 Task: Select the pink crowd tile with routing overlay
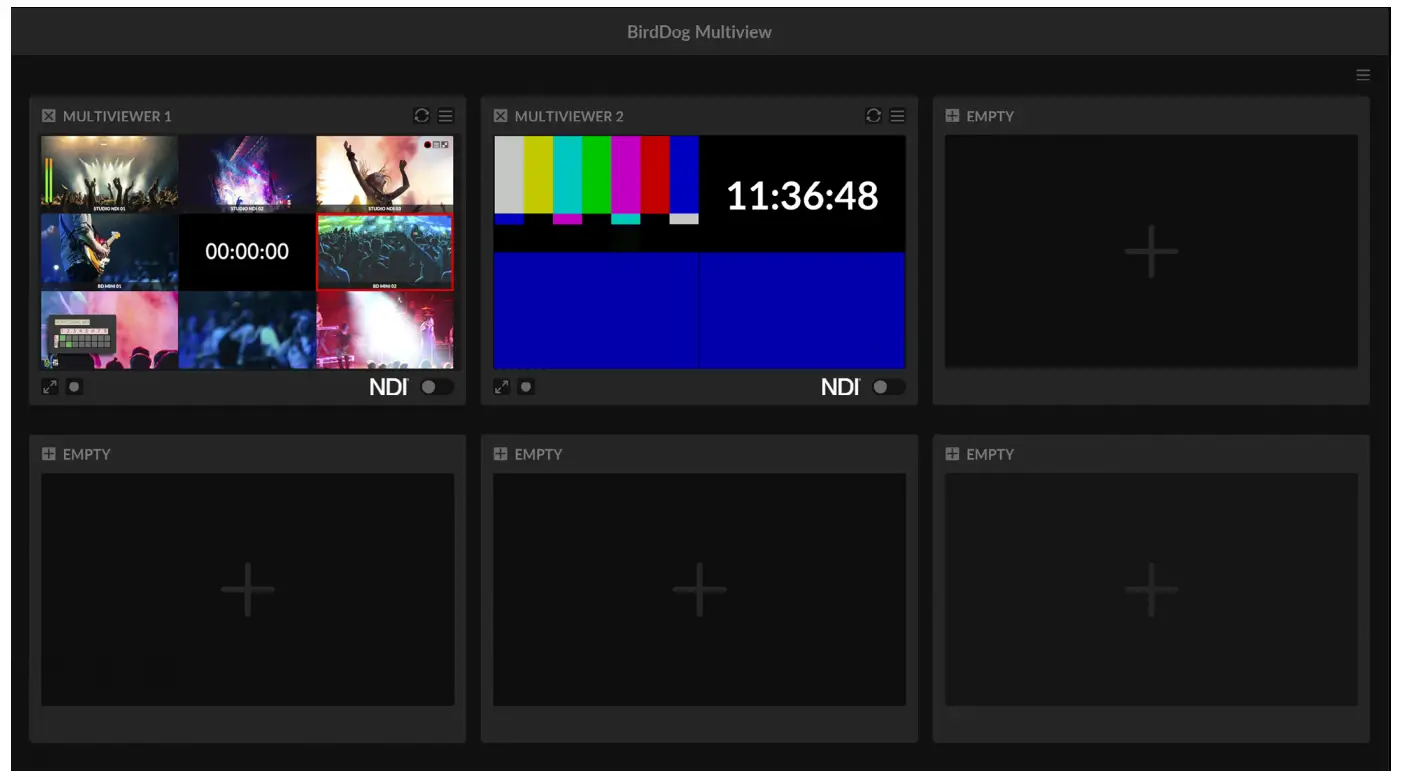point(110,330)
